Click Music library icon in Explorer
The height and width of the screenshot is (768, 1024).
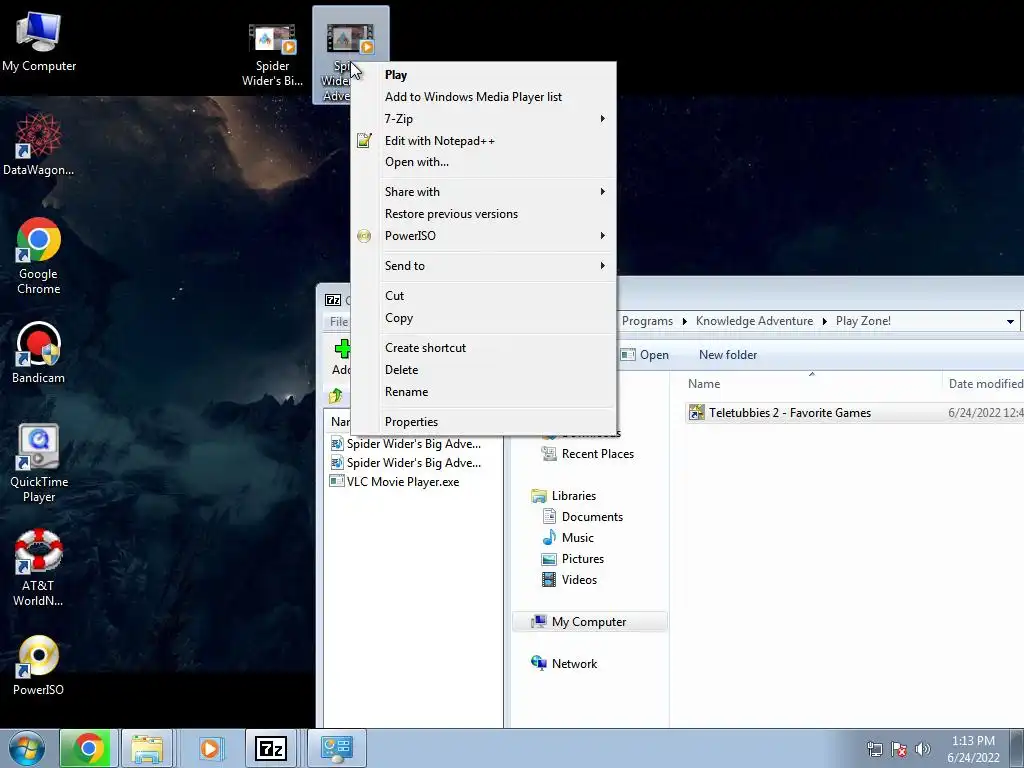click(549, 537)
